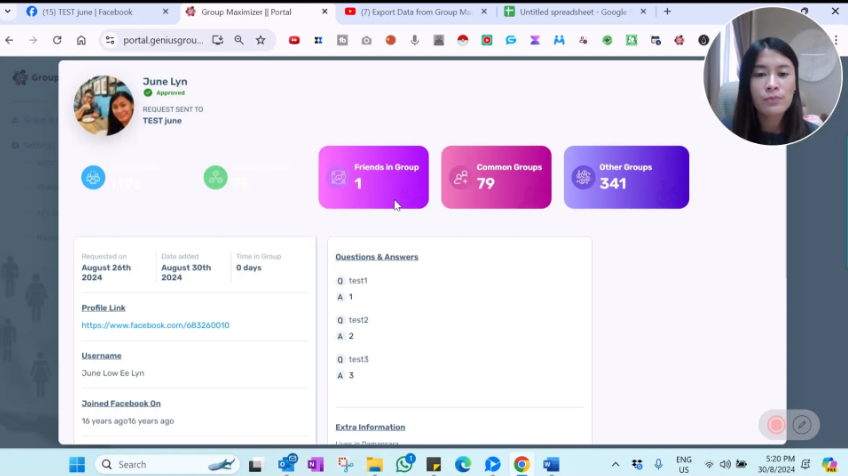Click the red record button overlay
Viewport: 848px width, 476px height.
click(x=775, y=425)
